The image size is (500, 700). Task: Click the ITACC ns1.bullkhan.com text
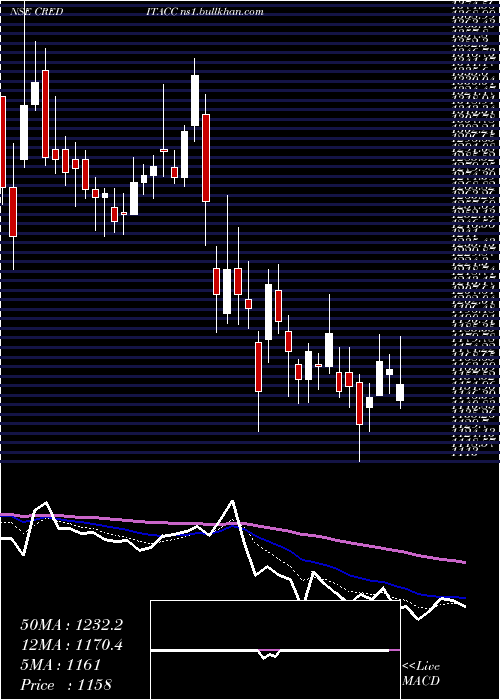click(x=204, y=12)
